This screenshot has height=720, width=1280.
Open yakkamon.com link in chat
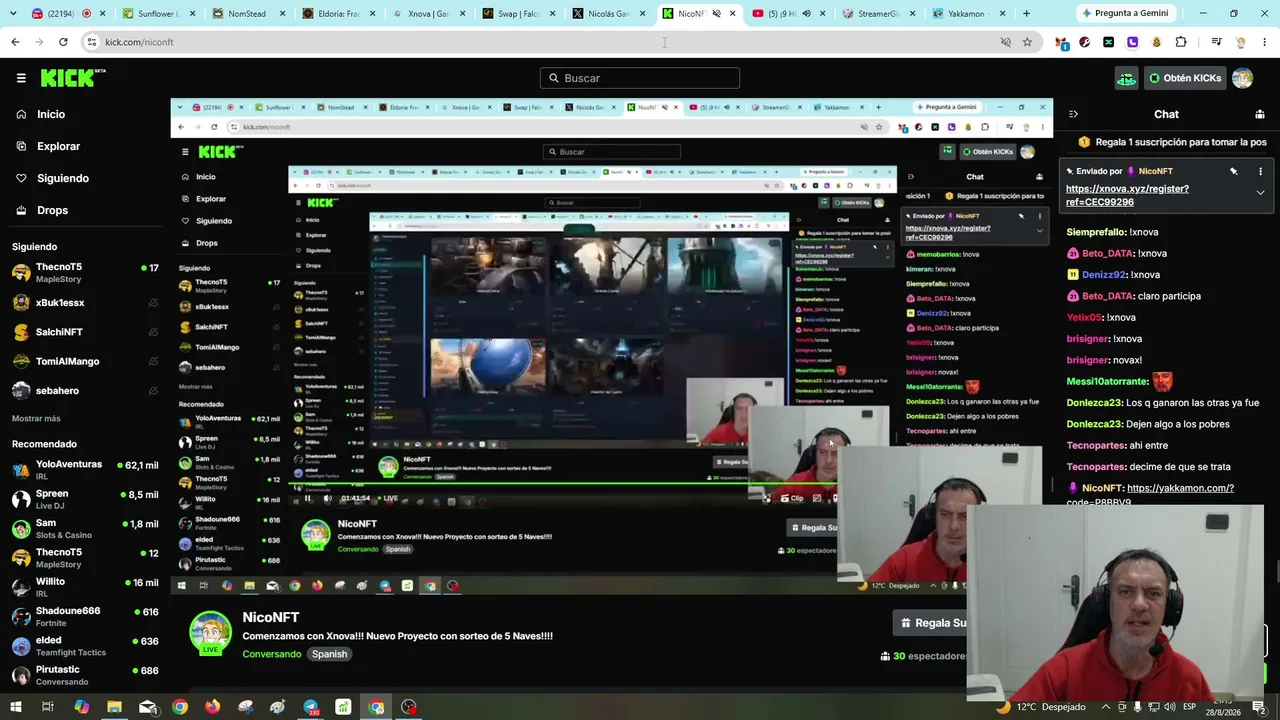click(1180, 488)
